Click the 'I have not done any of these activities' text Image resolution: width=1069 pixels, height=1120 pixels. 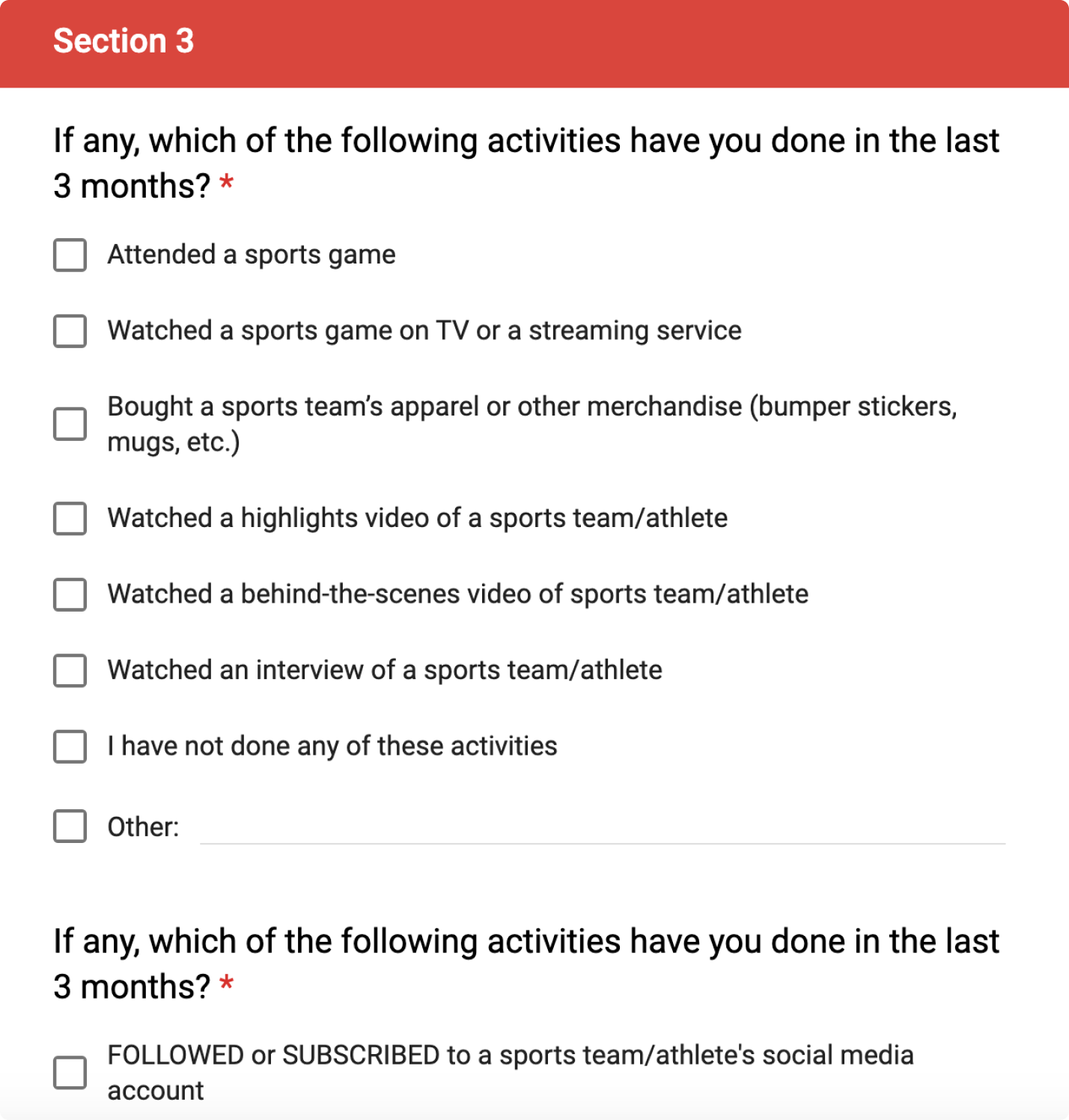pyautogui.click(x=332, y=746)
